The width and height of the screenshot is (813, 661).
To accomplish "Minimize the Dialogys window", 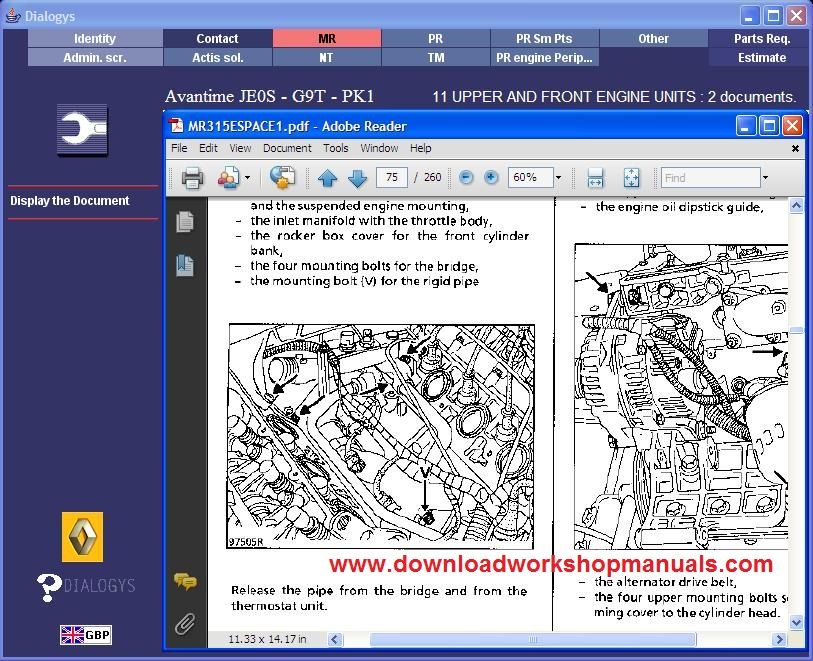I will click(749, 16).
